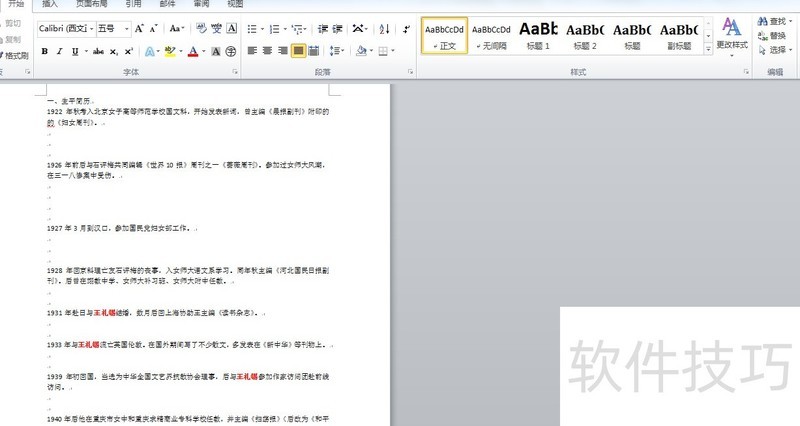Viewport: 800px width, 426px height.
Task: Apply the Normal (正文) style
Action: (444, 36)
